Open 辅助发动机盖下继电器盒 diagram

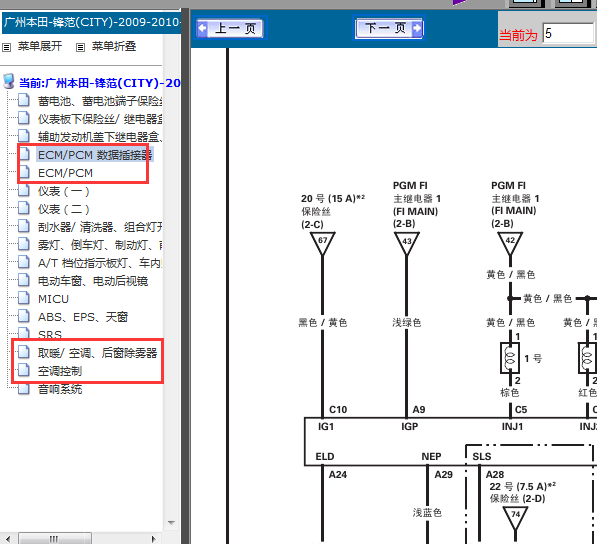[x=101, y=137]
